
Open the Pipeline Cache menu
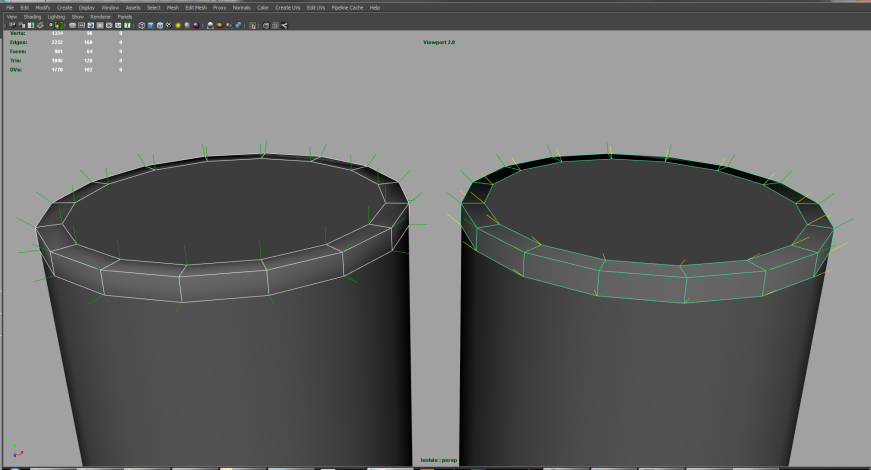click(x=346, y=7)
